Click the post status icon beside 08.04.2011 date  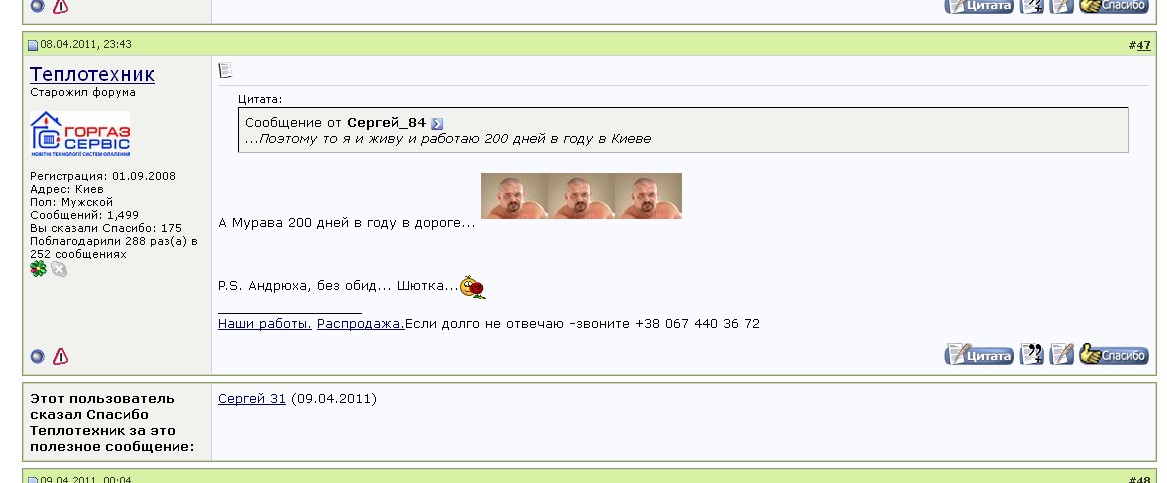(x=33, y=45)
